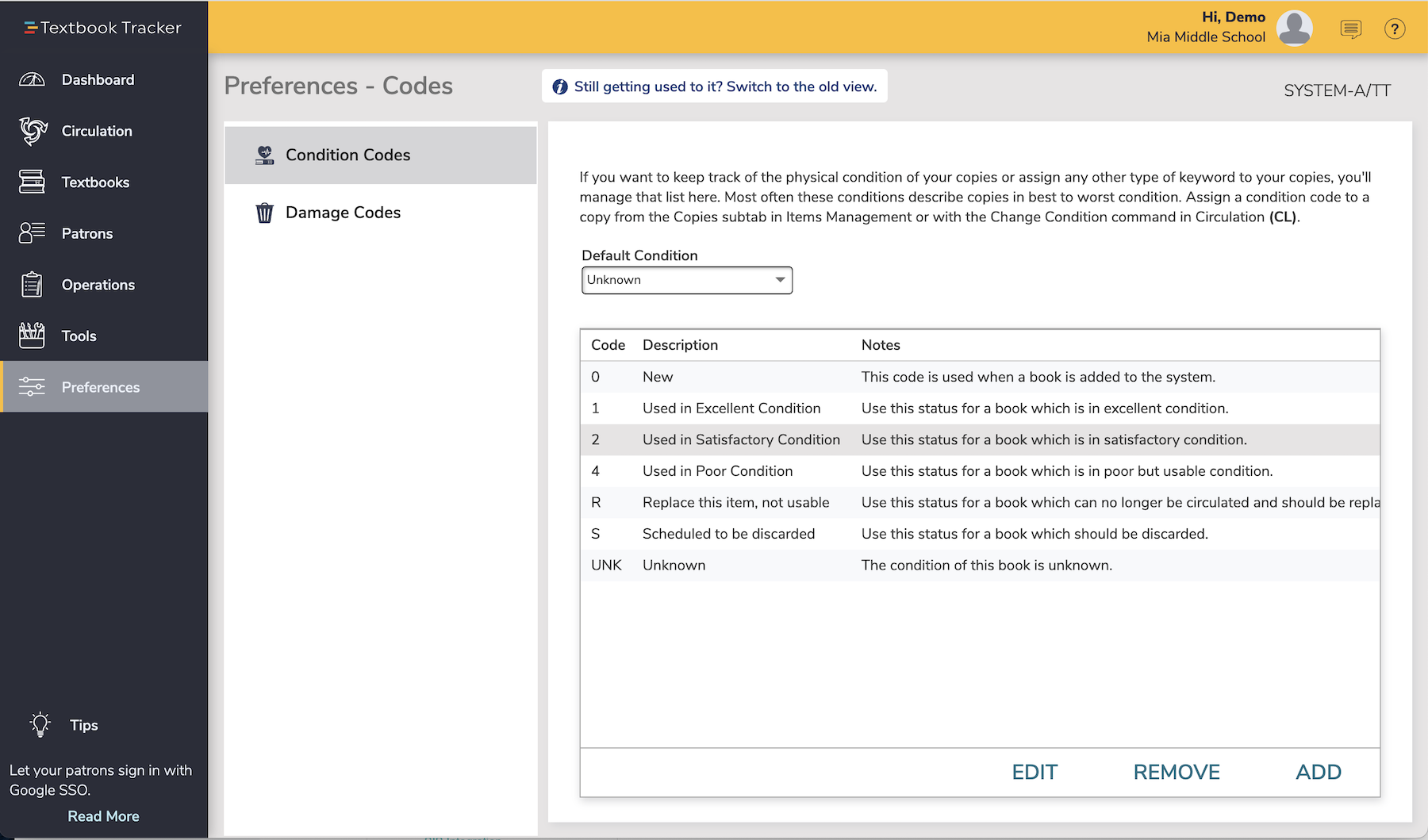Click the Preferences sliders icon
The height and width of the screenshot is (840, 1428).
[32, 386]
